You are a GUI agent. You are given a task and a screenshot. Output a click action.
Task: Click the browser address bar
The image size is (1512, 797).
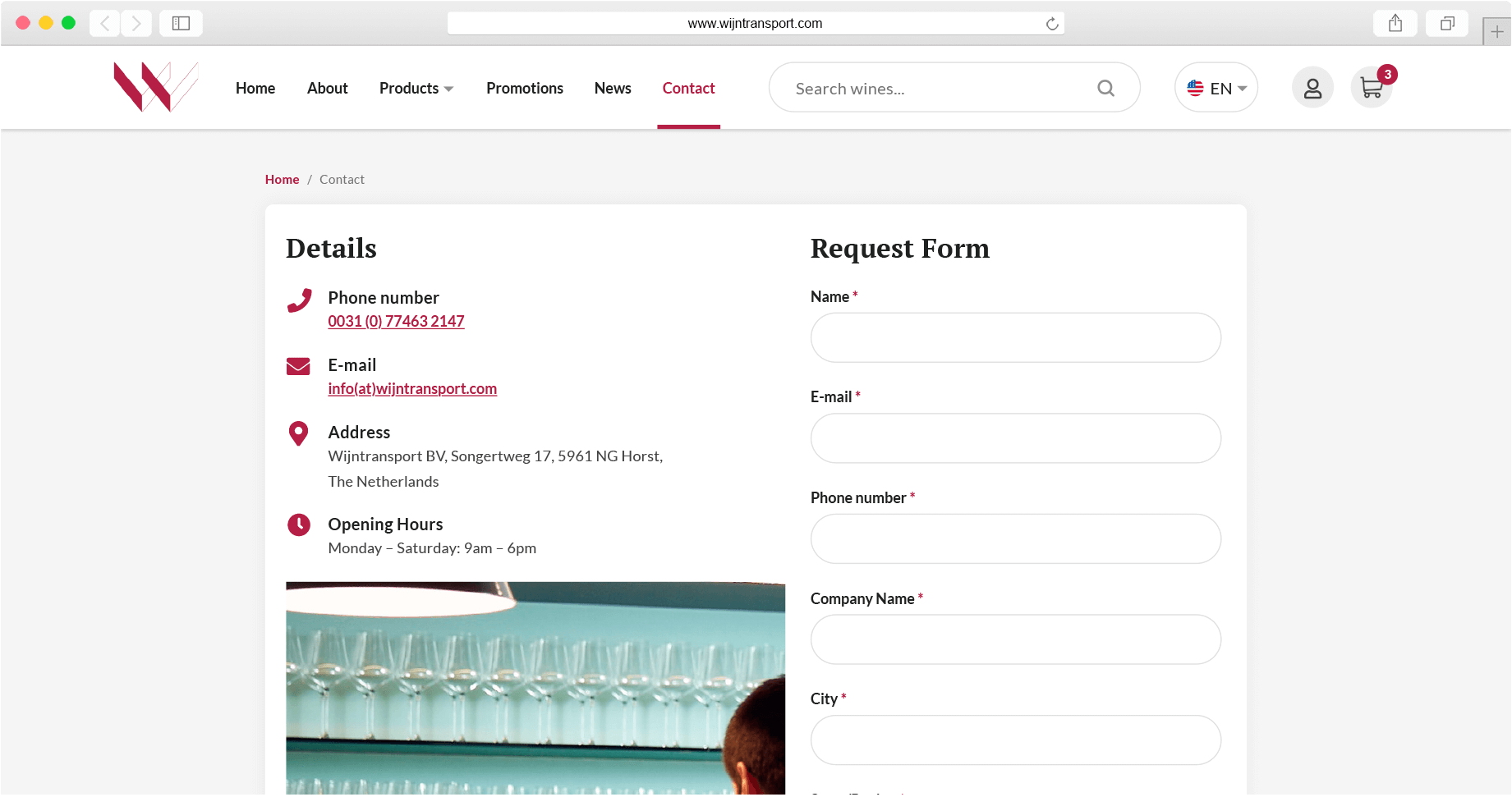coord(755,23)
